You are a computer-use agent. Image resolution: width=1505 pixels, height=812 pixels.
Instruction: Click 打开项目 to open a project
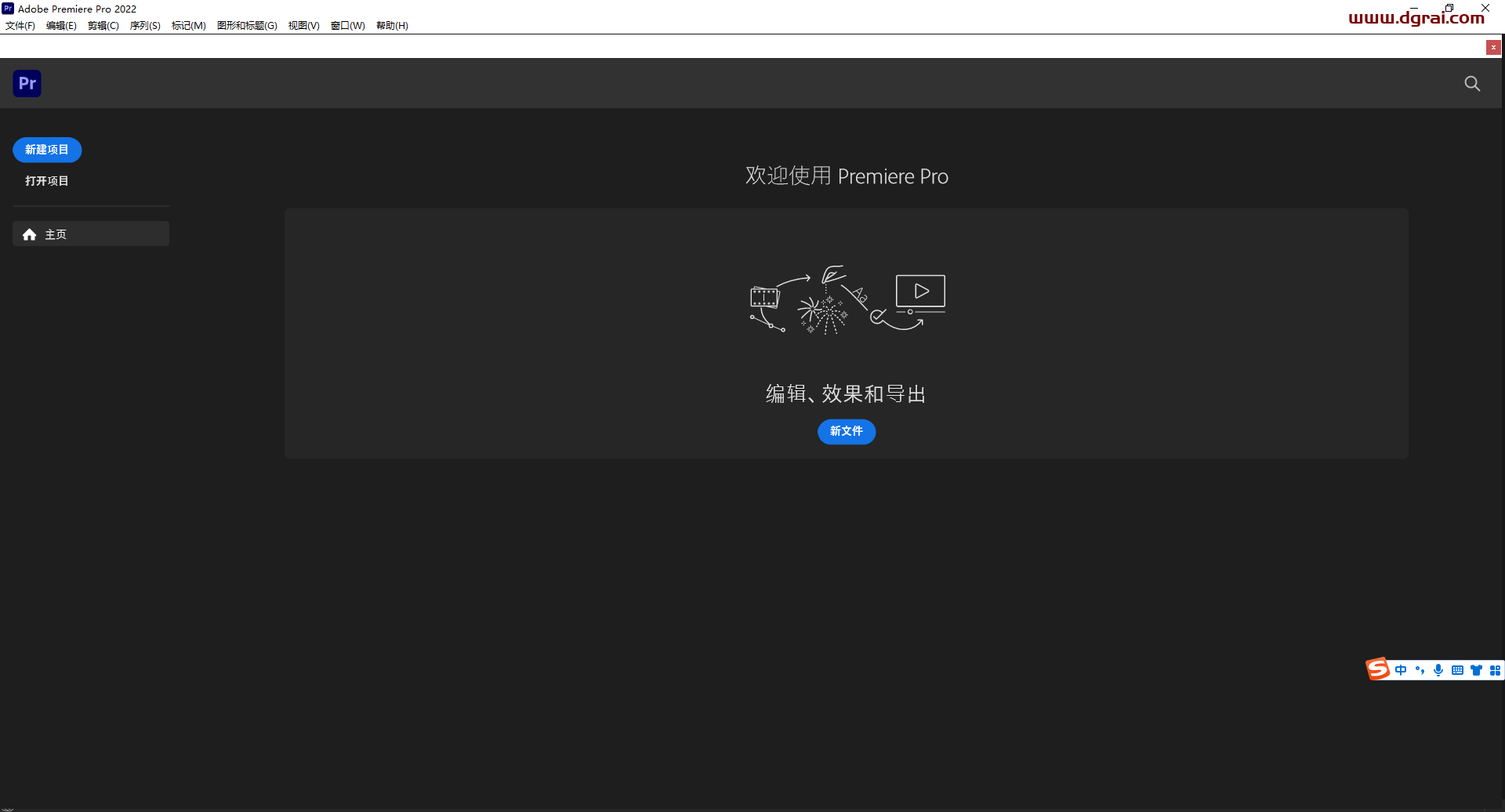coord(47,181)
